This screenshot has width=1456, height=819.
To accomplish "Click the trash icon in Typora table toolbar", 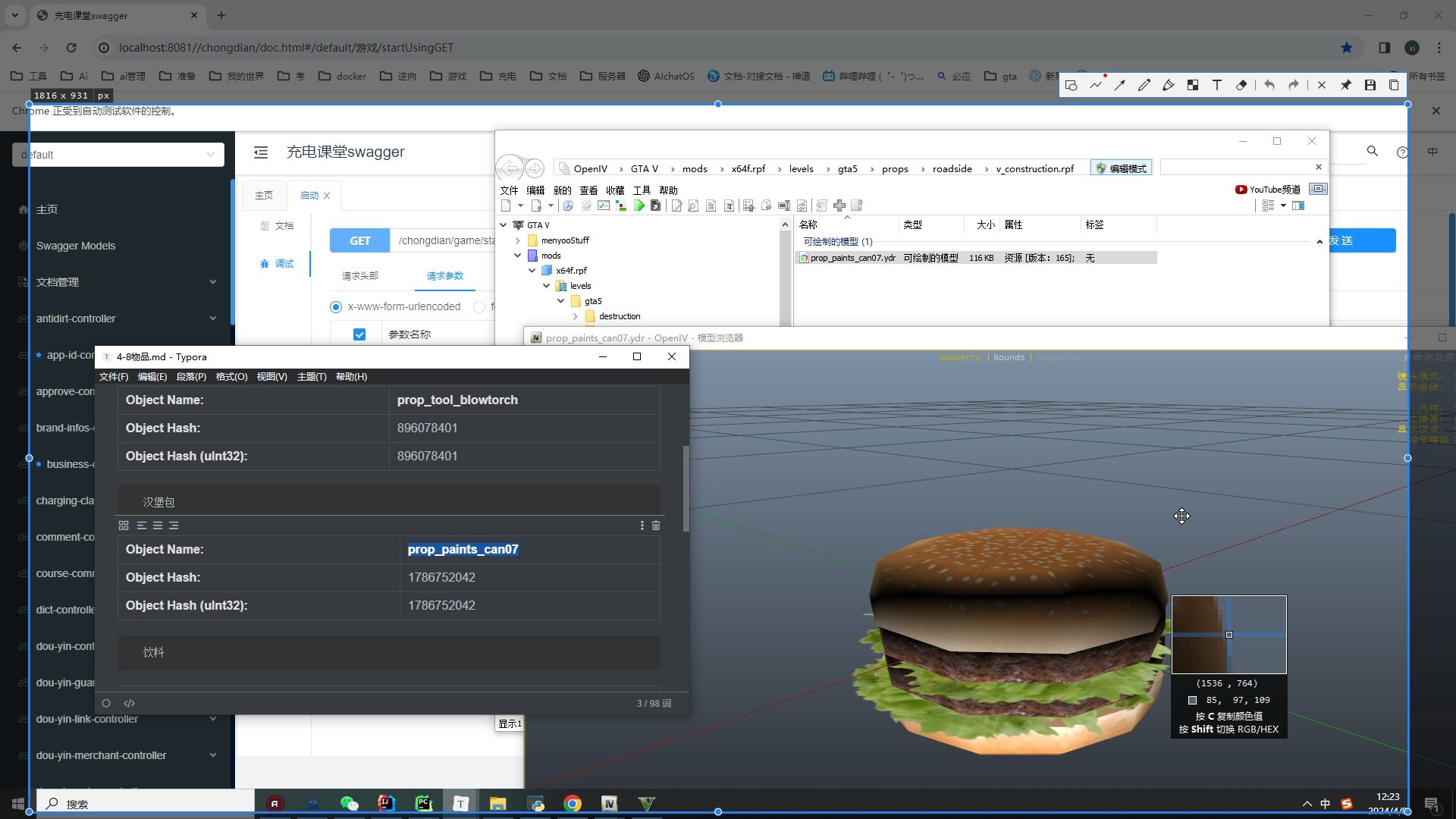I will pos(656,526).
